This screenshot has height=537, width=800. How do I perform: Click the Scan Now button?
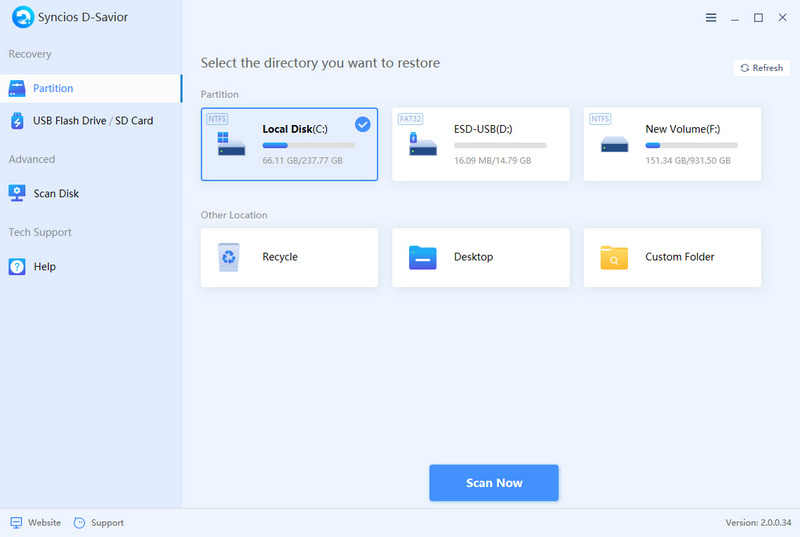pyautogui.click(x=494, y=483)
